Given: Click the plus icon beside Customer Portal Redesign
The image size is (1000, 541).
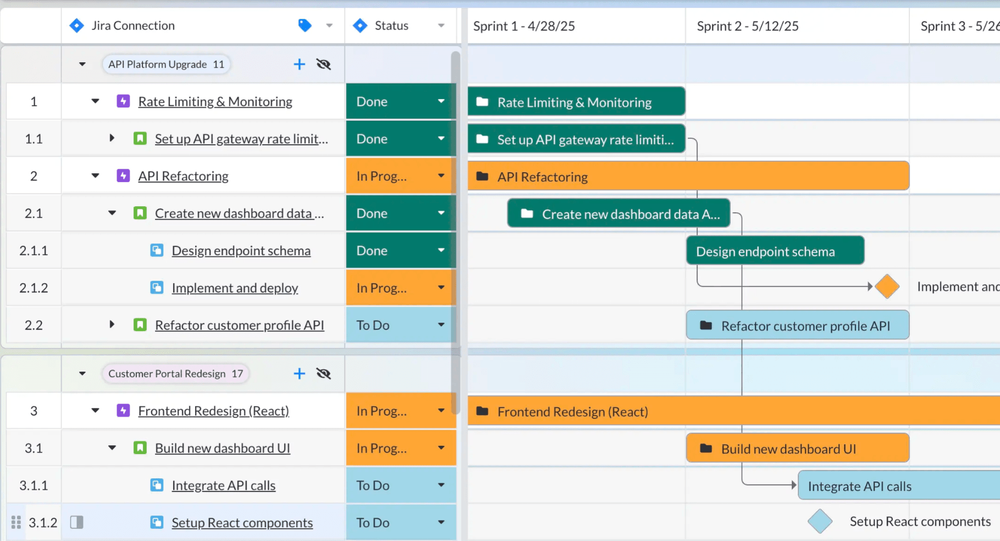Looking at the screenshot, I should 299,373.
